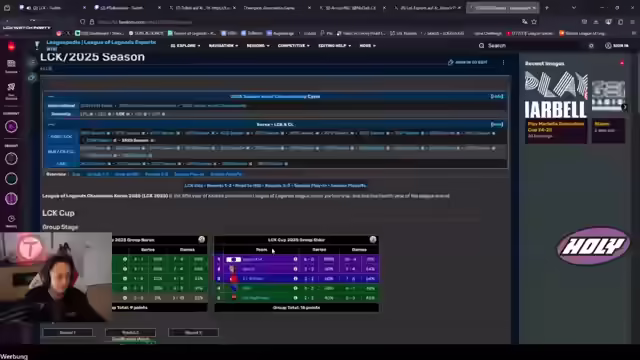
Task: Click the bold 2025 Season navbox entry
Action: point(135,140)
